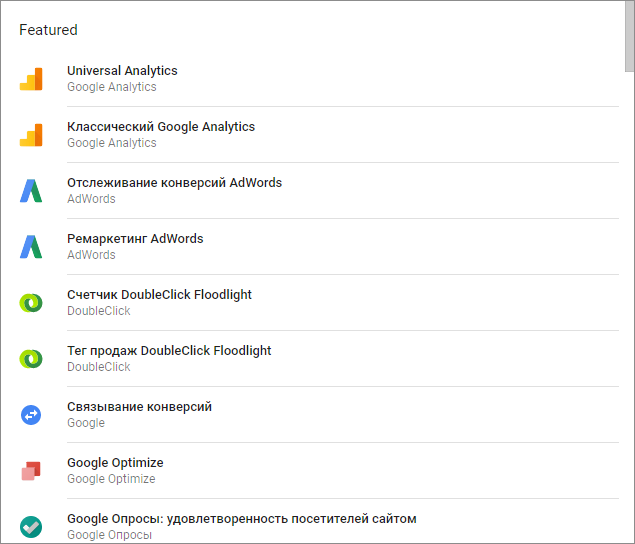
Task: Choose Google Optimize tag type title
Action: (115, 462)
